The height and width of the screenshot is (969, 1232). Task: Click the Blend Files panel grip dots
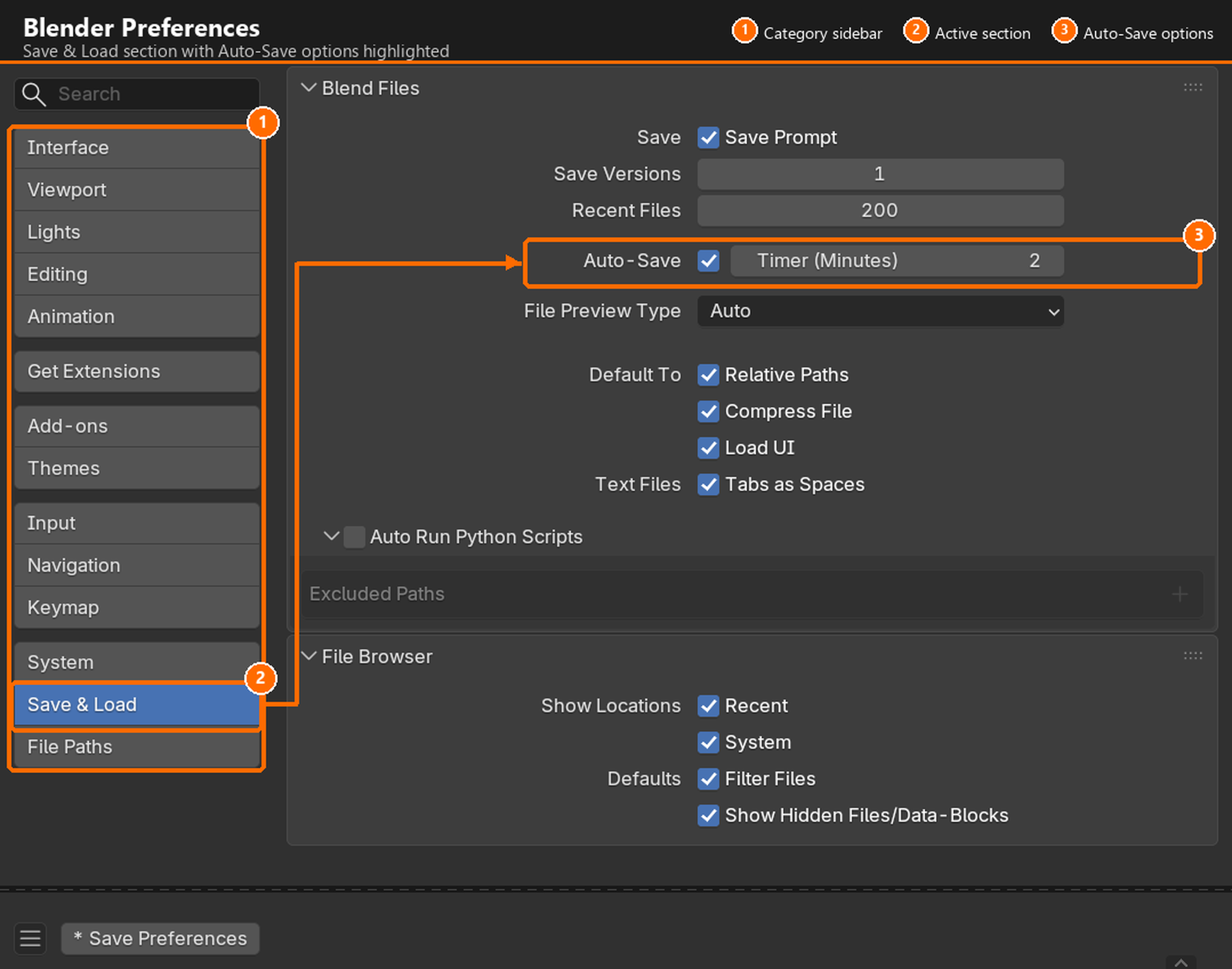point(1193,88)
